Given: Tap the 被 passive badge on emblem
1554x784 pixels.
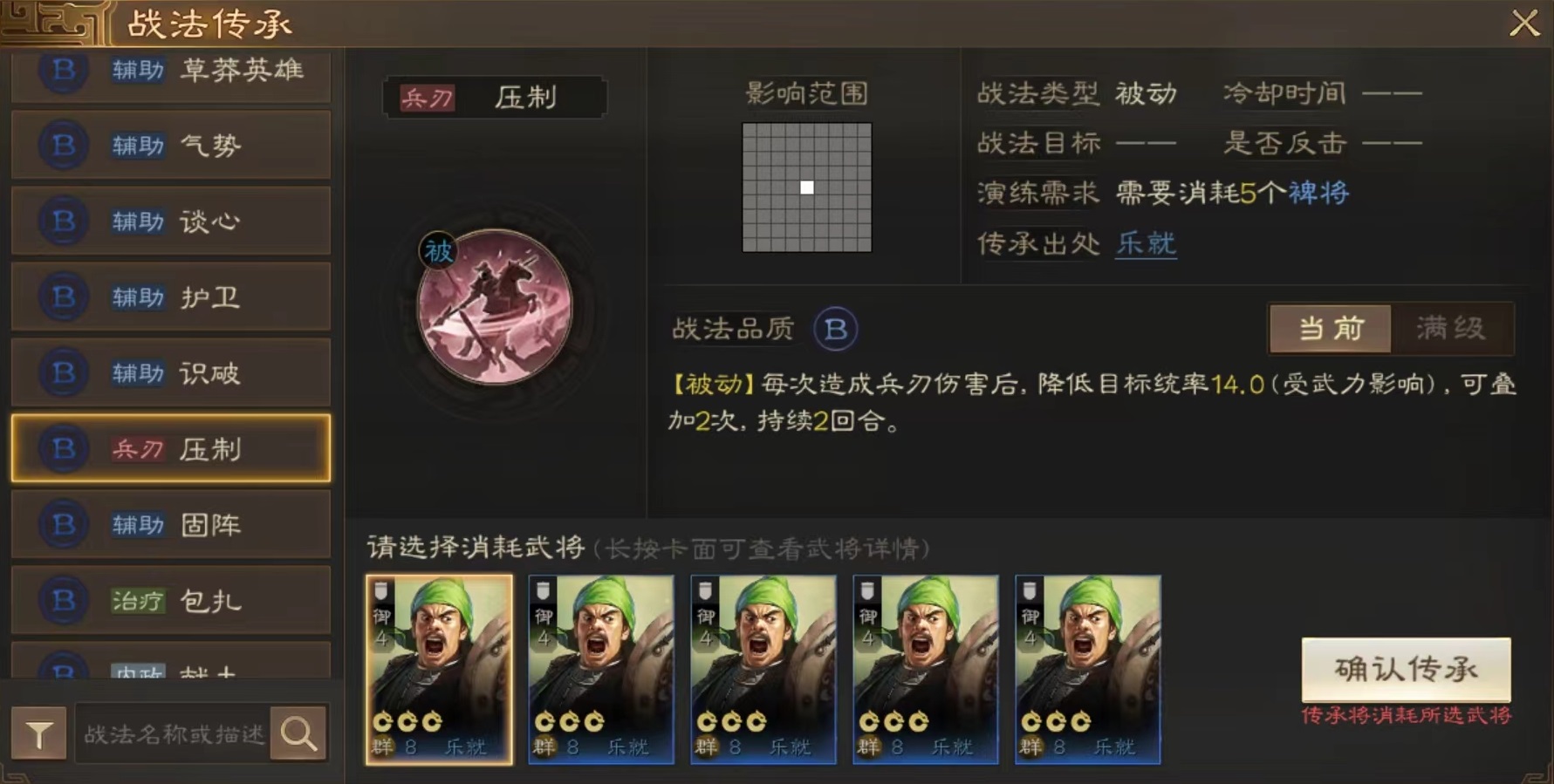Looking at the screenshot, I should [x=438, y=252].
